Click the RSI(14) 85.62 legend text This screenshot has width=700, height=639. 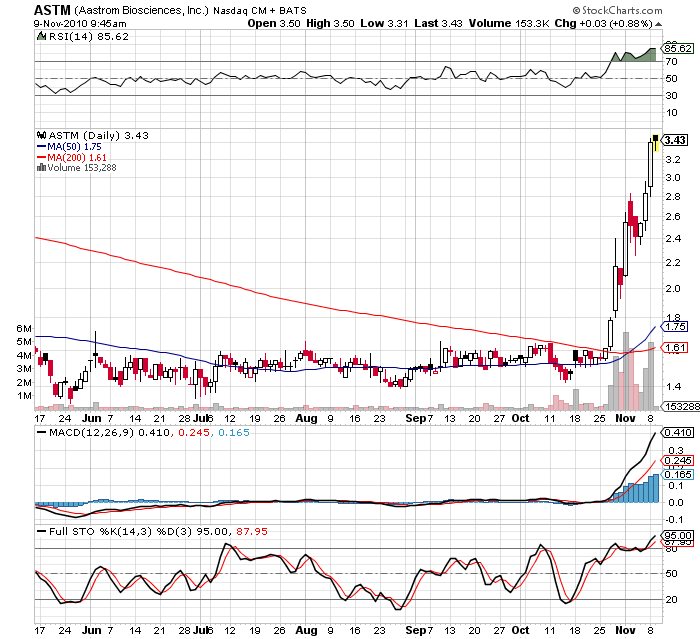[89, 36]
